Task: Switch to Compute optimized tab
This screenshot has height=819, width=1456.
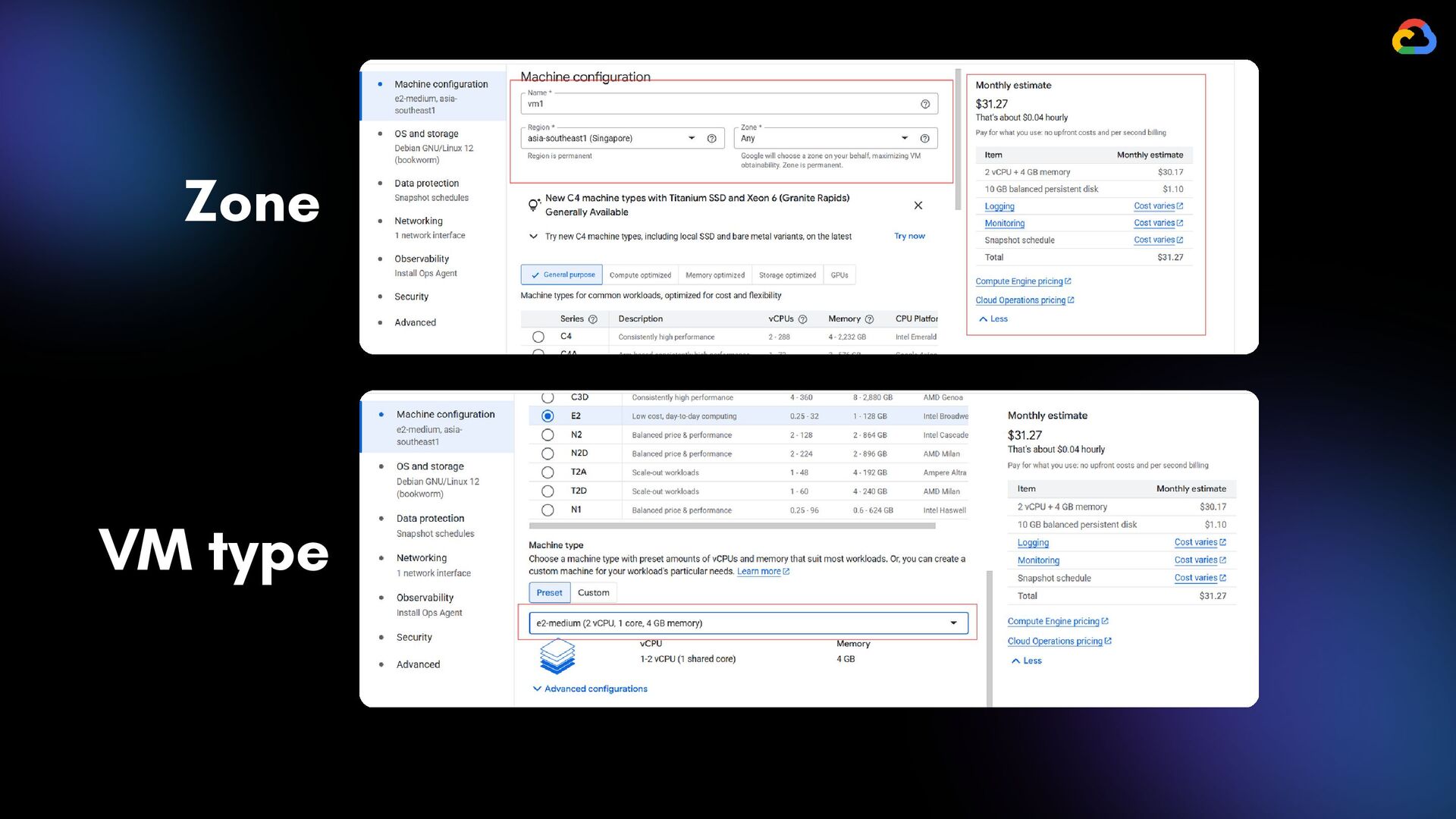Action: [x=640, y=275]
